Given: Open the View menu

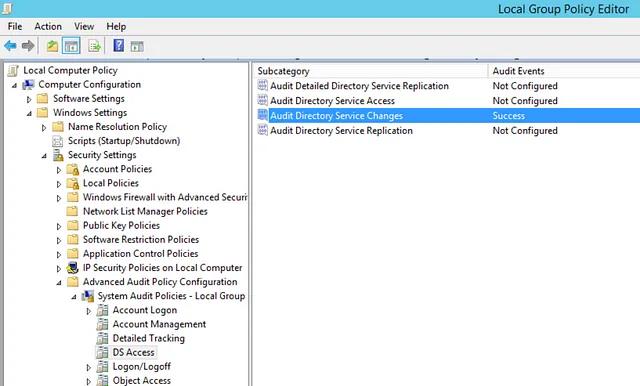Looking at the screenshot, I should [x=84, y=27].
